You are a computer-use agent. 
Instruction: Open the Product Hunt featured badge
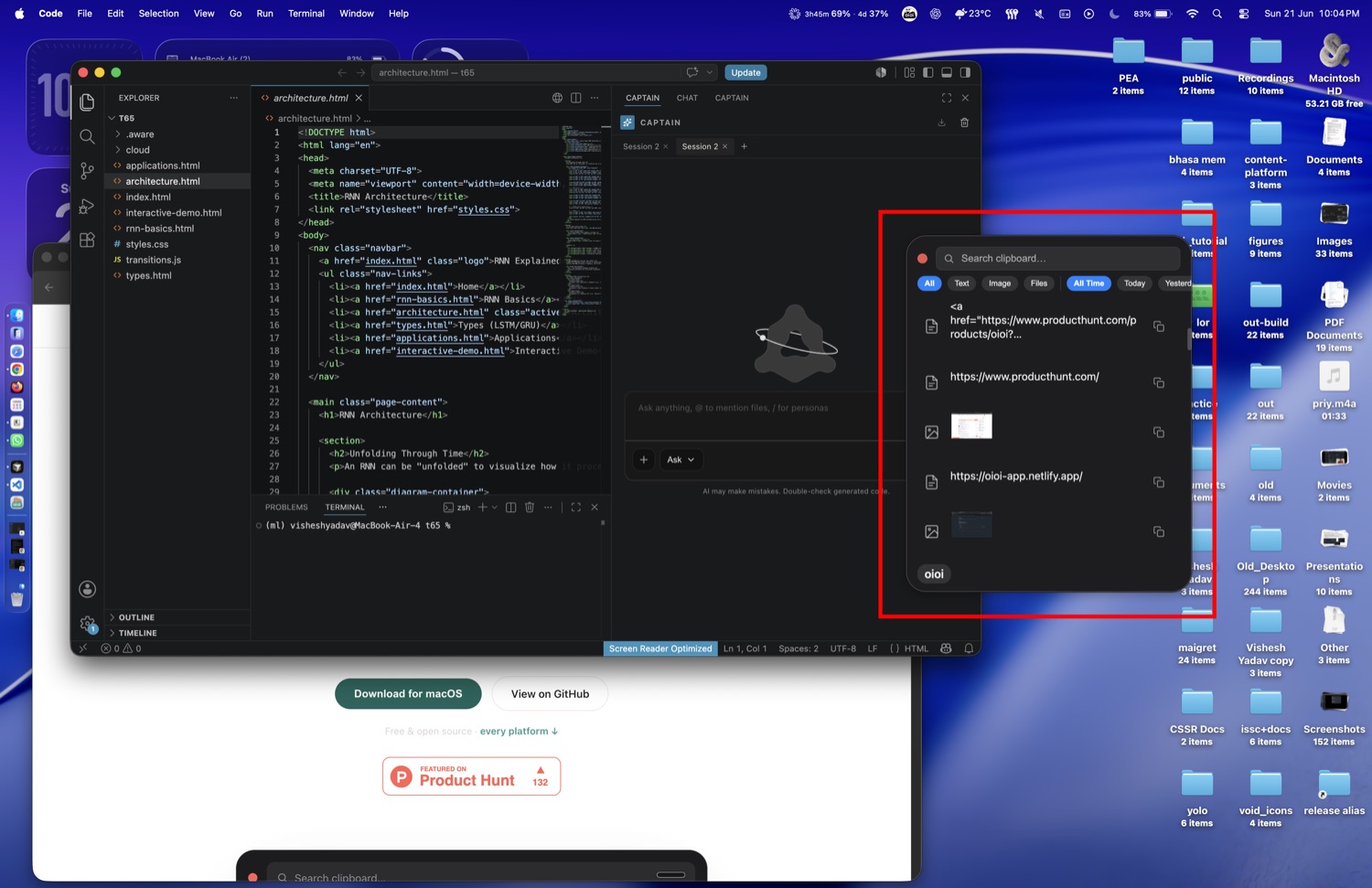(x=471, y=776)
